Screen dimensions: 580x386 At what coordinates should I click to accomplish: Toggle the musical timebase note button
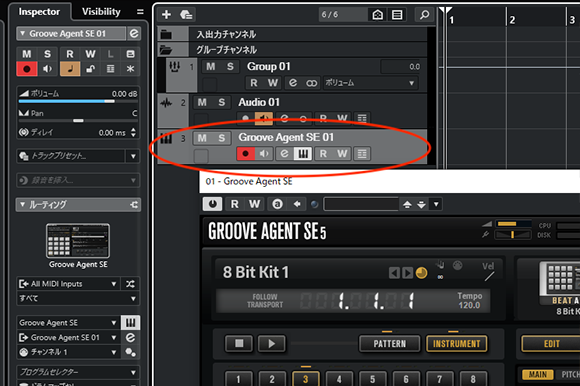tap(70, 69)
